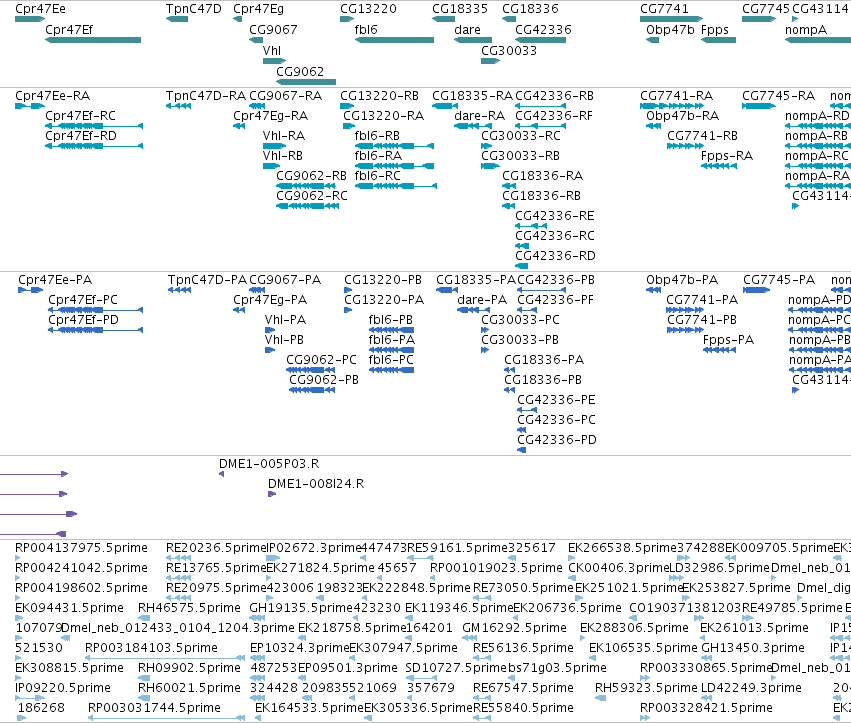Select the CG18335 gene label
This screenshot has width=851, height=723.
460,9
